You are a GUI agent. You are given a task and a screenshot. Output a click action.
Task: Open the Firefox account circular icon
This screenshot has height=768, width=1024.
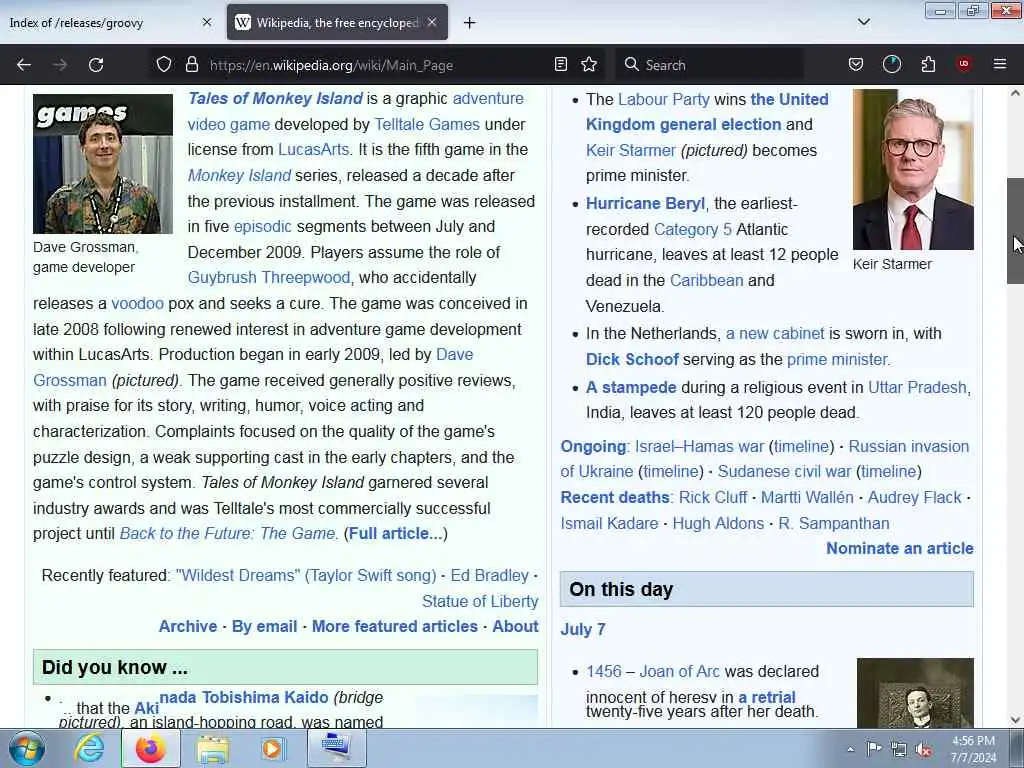click(x=891, y=65)
